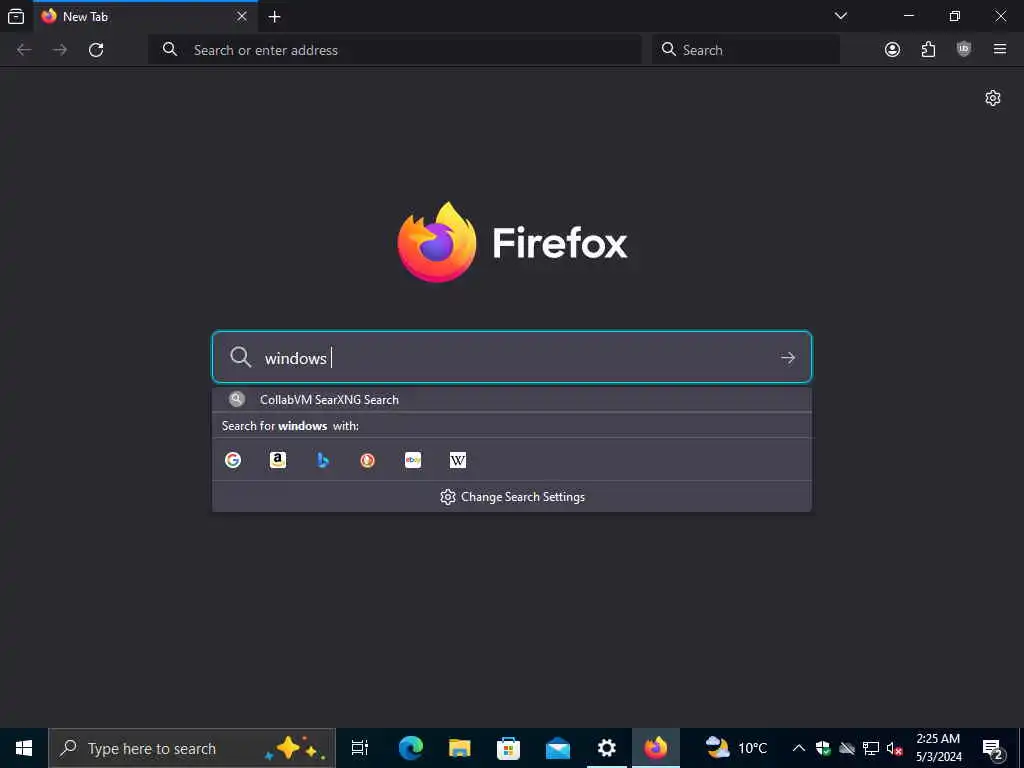The image size is (1024, 768).
Task: Open new tab personalize gear
Action: tap(993, 98)
